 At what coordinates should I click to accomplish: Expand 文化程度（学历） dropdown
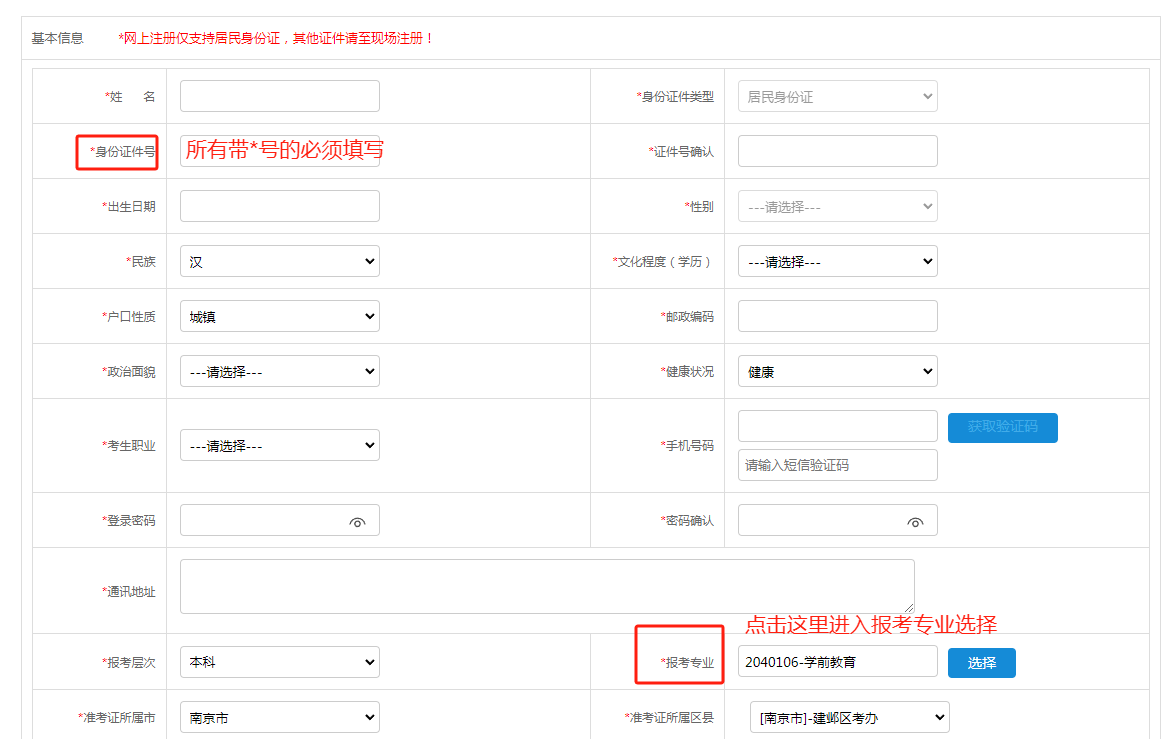click(x=837, y=262)
